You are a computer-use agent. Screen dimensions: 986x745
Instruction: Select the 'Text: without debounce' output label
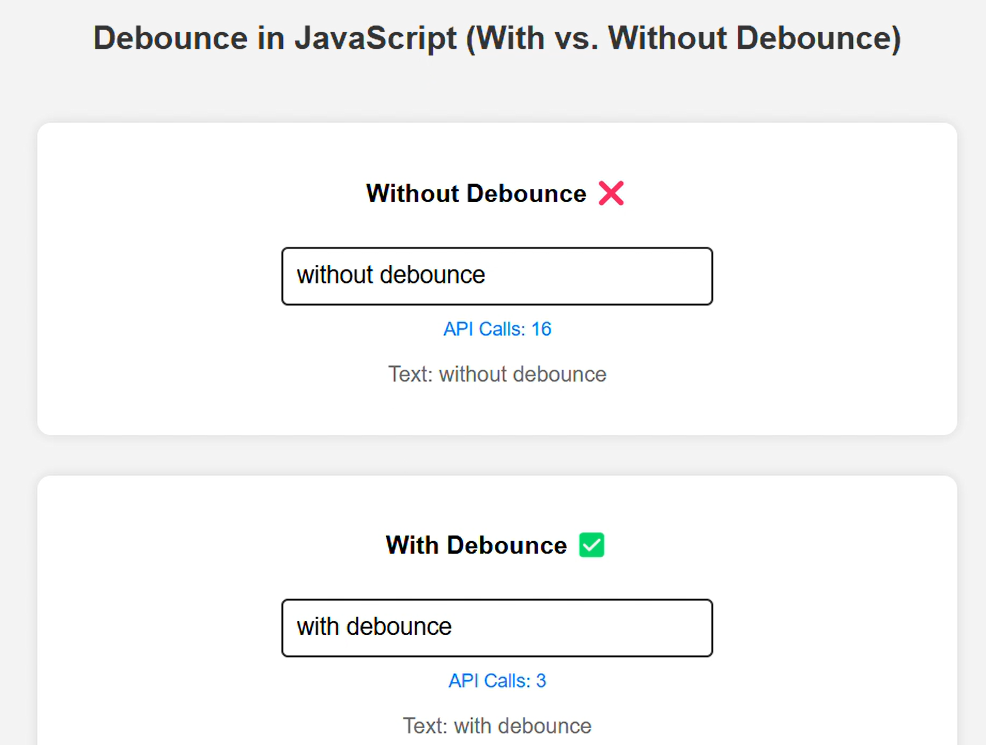497,374
